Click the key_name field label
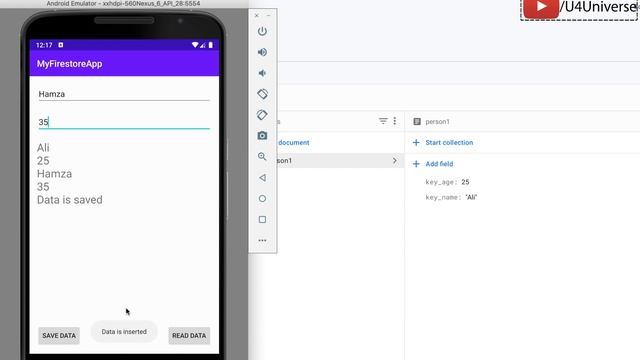Image resolution: width=640 pixels, height=360 pixels. [443, 198]
